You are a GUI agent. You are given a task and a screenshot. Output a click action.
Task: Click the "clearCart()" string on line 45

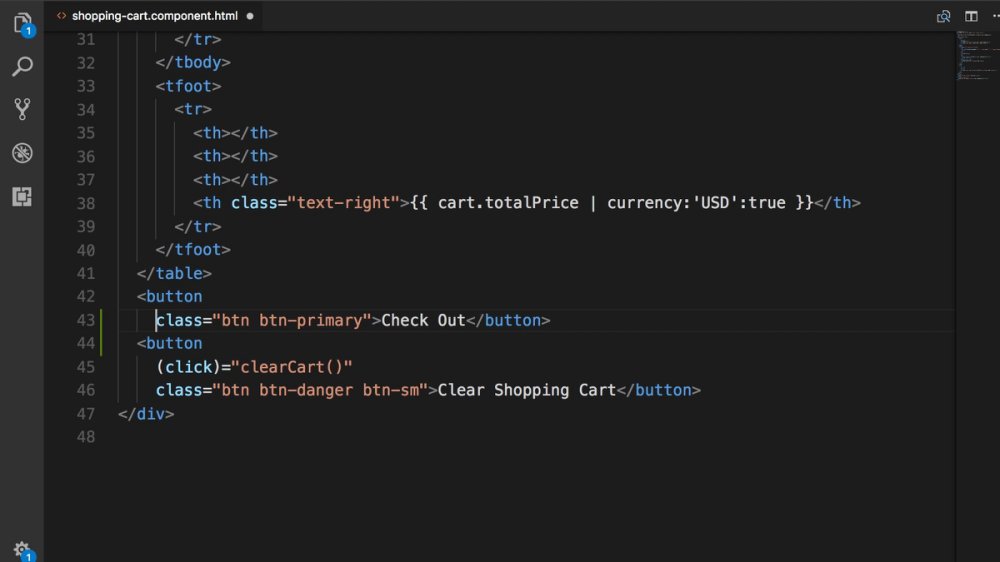pyautogui.click(x=291, y=367)
